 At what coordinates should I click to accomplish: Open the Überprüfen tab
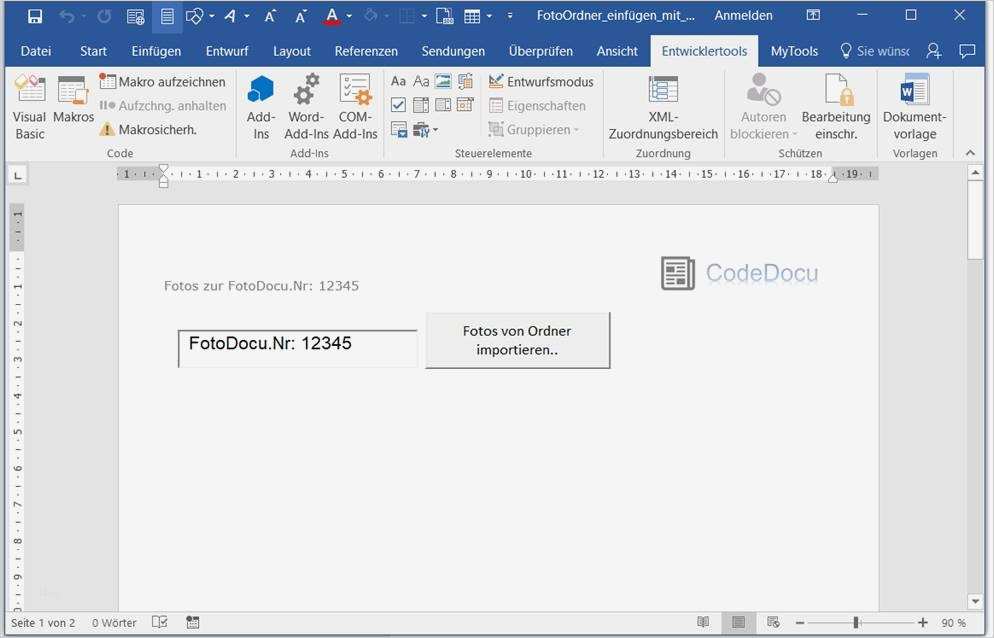[541, 51]
